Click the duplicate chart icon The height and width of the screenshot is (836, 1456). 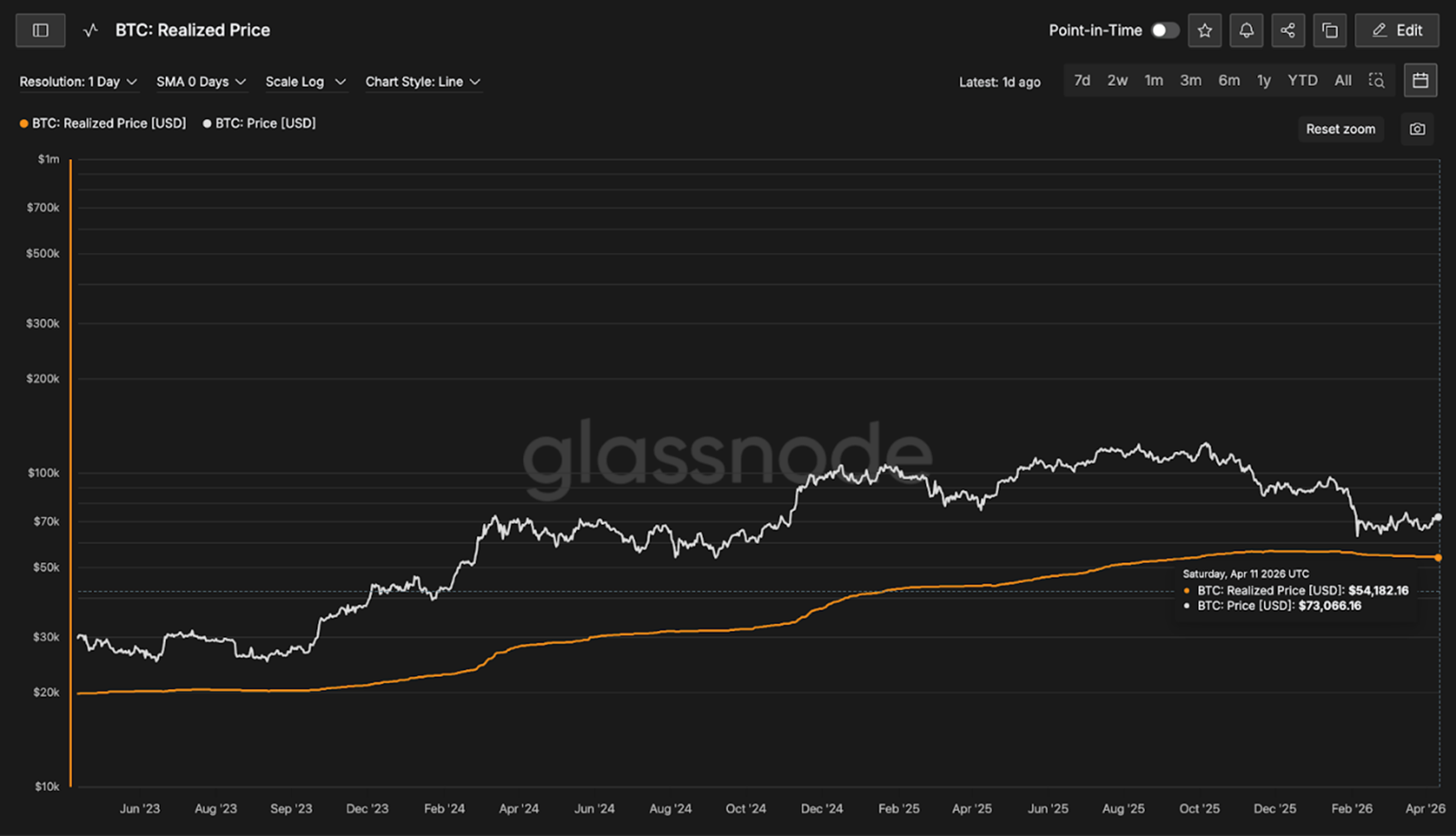point(1330,30)
